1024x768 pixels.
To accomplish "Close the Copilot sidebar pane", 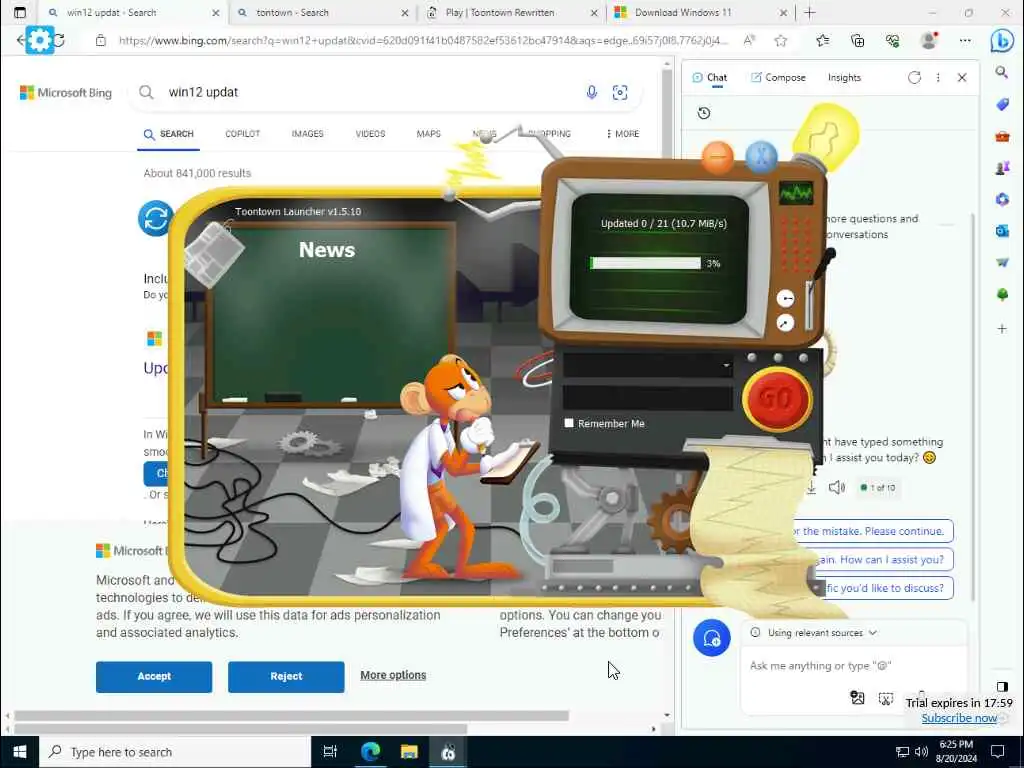I will [962, 77].
